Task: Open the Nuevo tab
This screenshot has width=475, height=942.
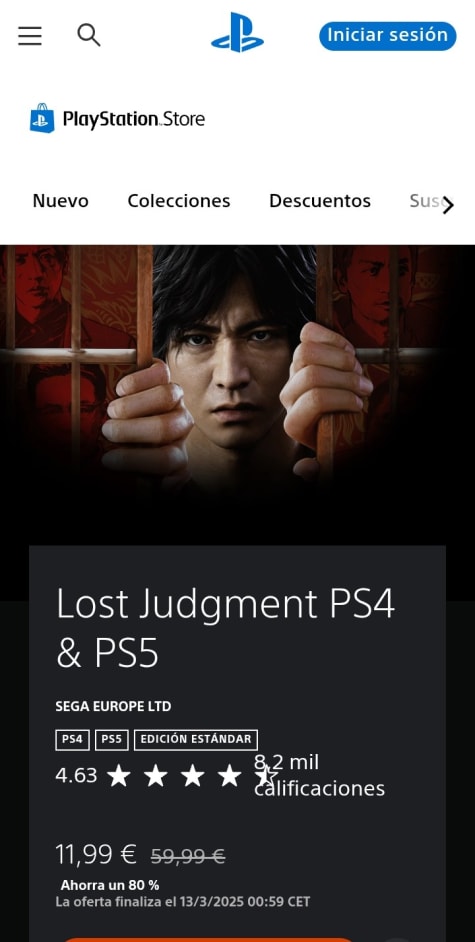Action: point(61,201)
